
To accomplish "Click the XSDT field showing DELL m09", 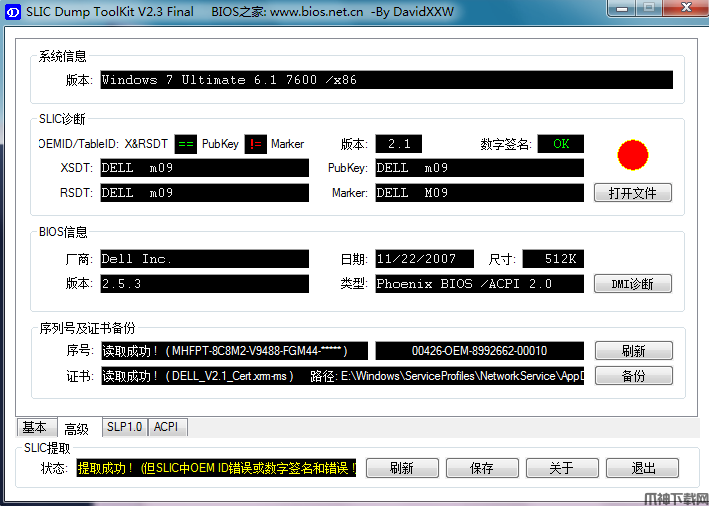I will coord(204,168).
